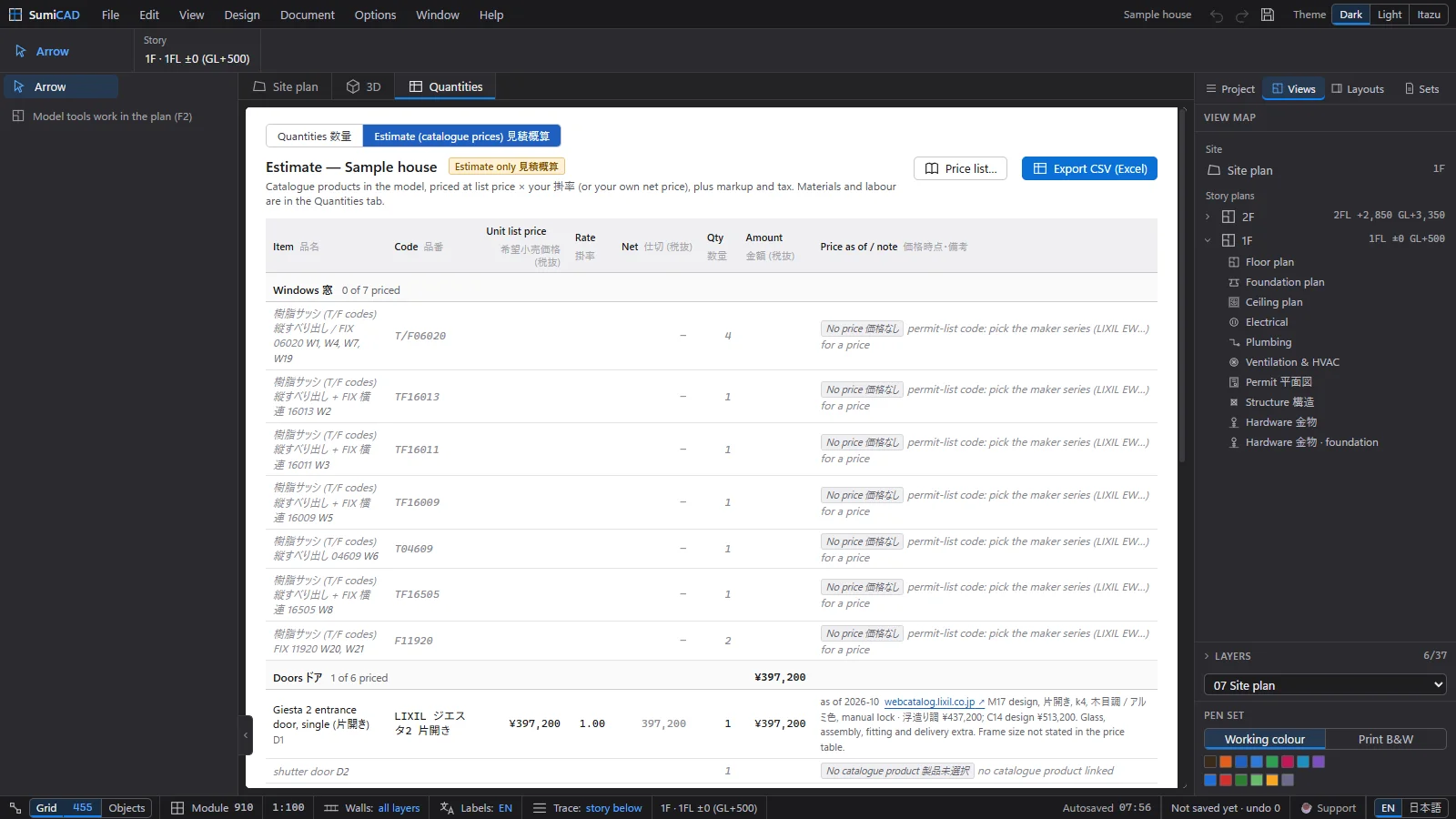
Task: Switch to Quantities 数量 sub-view
Action: click(314, 136)
